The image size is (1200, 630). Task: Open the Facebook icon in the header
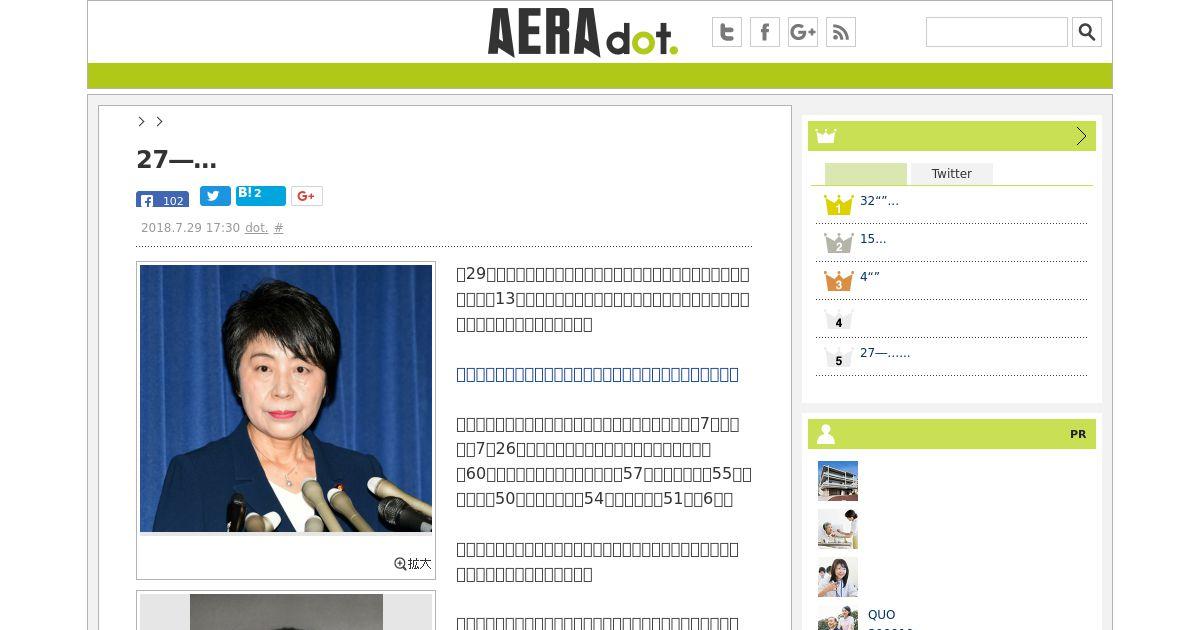[x=765, y=32]
